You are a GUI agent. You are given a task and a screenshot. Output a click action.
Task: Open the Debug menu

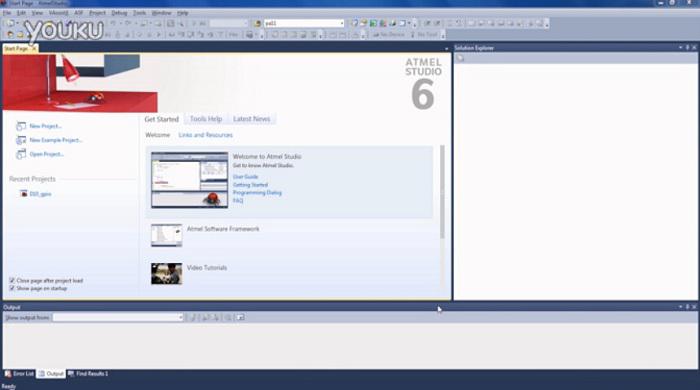pos(119,13)
